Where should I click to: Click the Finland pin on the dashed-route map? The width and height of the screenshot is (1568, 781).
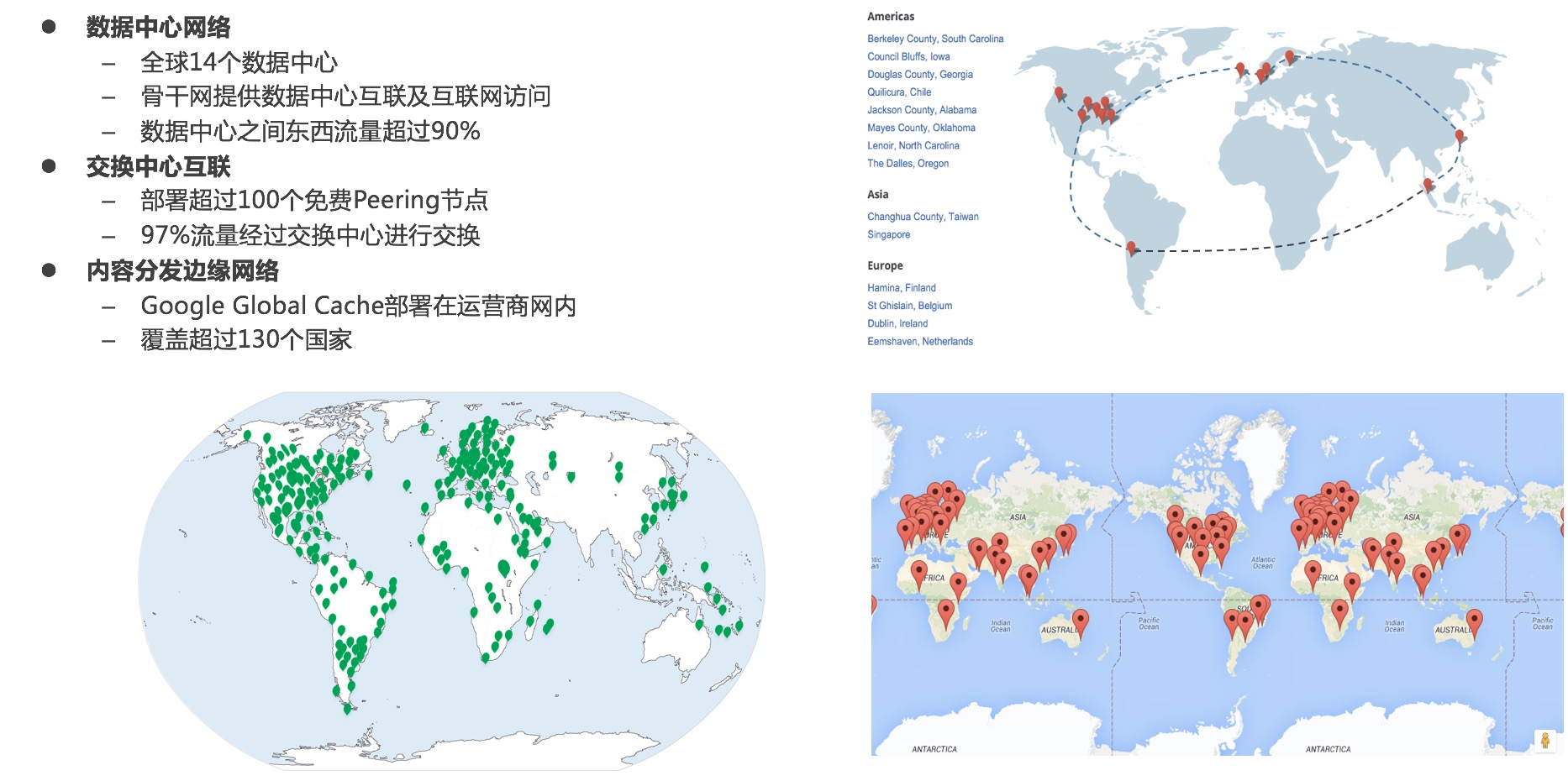point(1289,56)
